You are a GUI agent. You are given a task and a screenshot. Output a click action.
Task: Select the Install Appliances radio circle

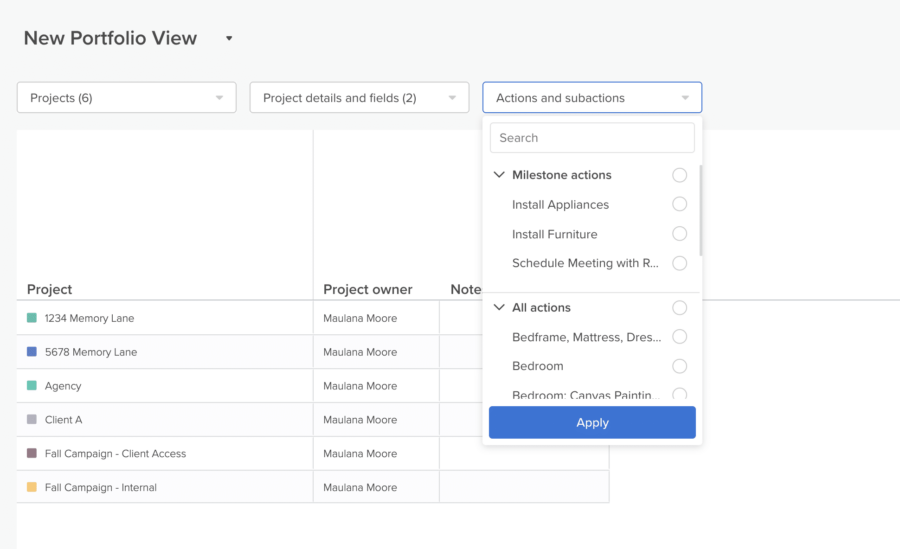point(680,204)
